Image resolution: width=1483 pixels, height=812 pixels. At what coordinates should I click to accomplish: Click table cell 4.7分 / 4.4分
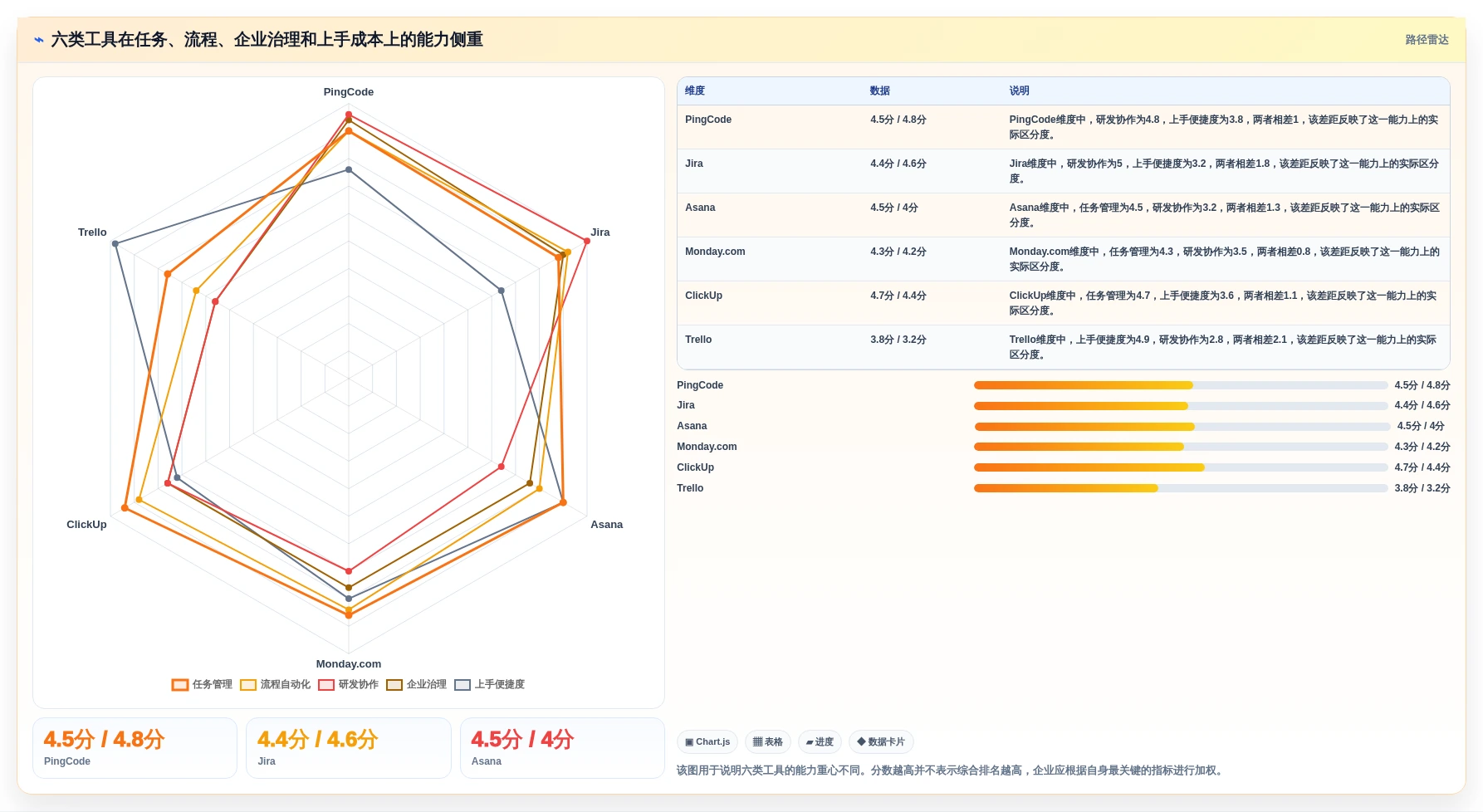point(898,296)
